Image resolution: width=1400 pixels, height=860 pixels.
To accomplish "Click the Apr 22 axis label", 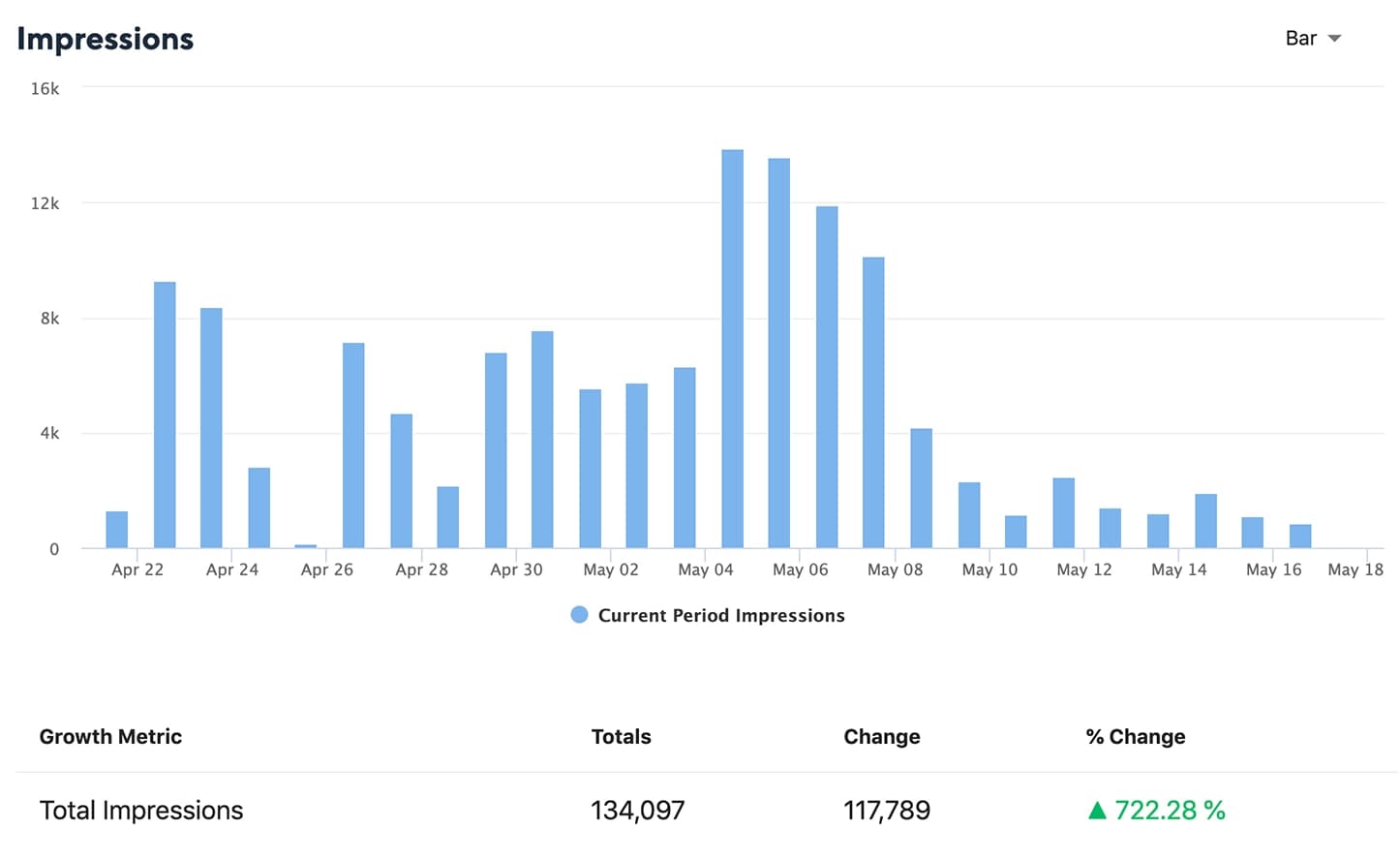I will 137,569.
